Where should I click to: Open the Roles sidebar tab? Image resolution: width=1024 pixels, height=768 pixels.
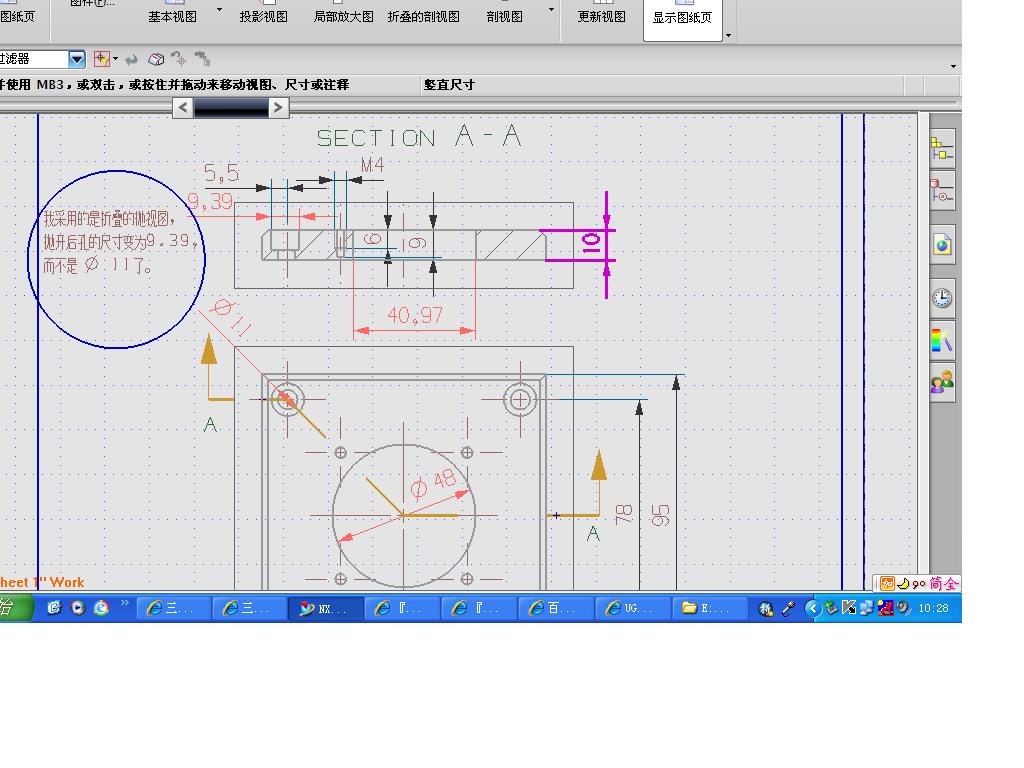942,383
